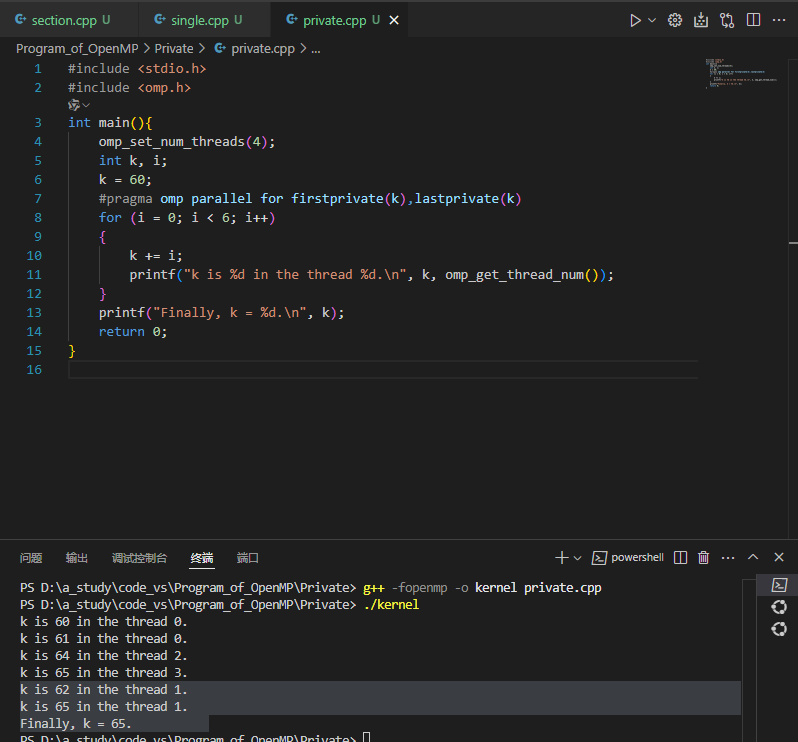
Task: Open the 问题 problems panel tab
Action: point(31,558)
